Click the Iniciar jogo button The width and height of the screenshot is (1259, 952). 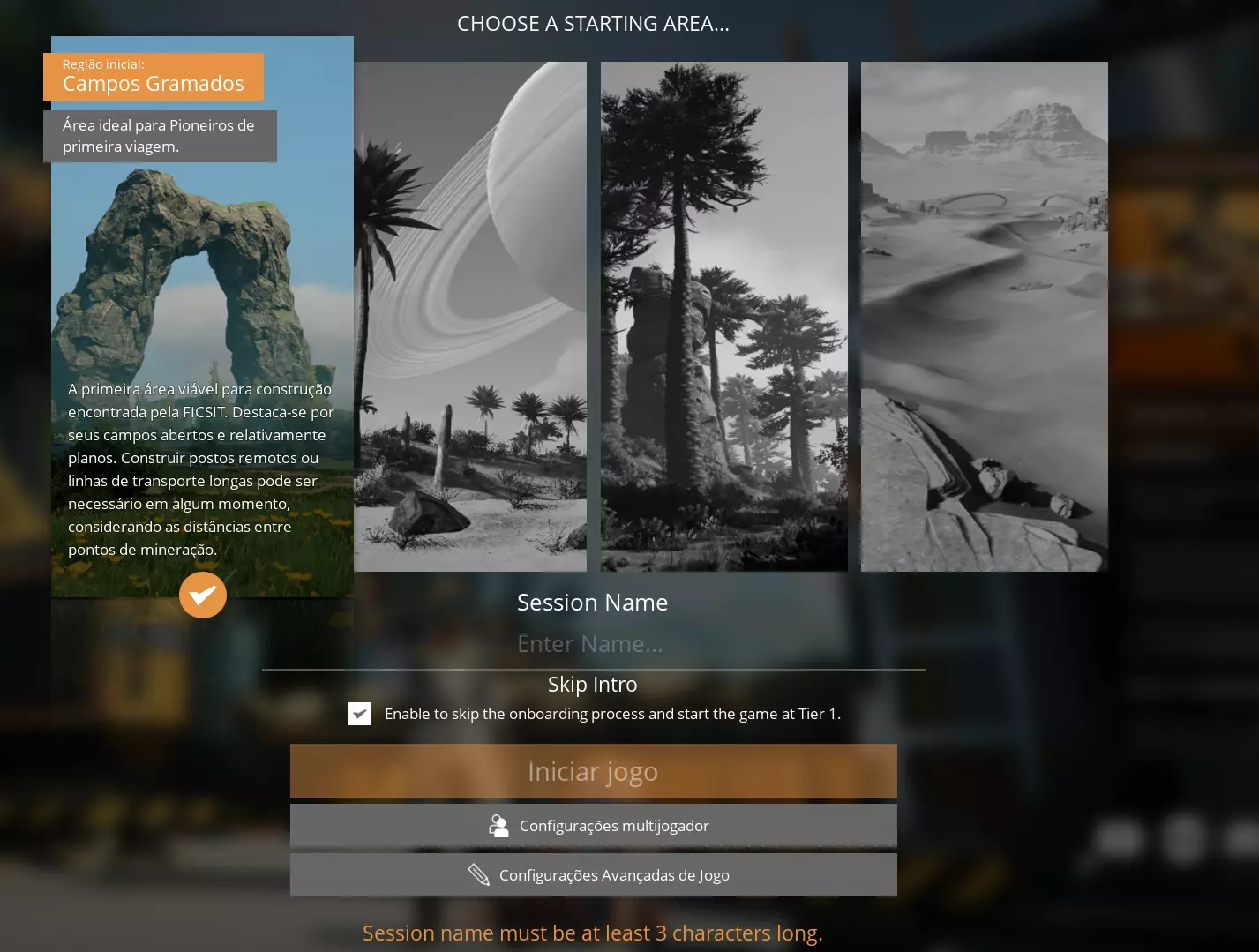coord(594,771)
